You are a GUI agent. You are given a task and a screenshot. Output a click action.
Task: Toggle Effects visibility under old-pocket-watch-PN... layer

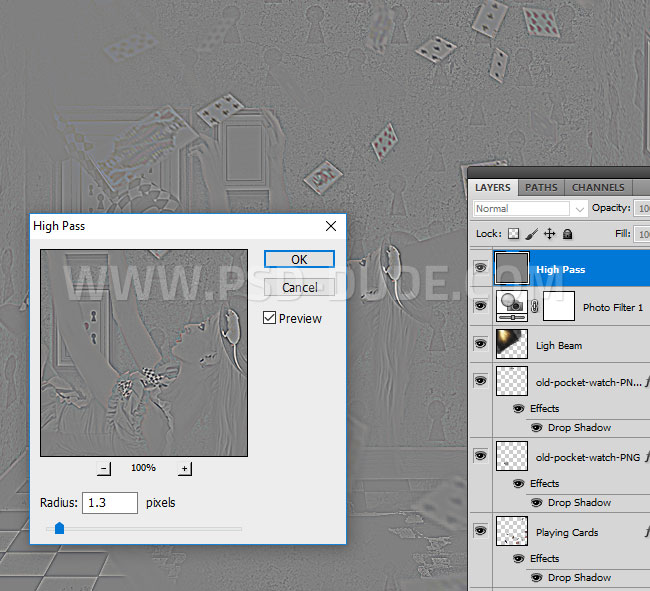[518, 408]
